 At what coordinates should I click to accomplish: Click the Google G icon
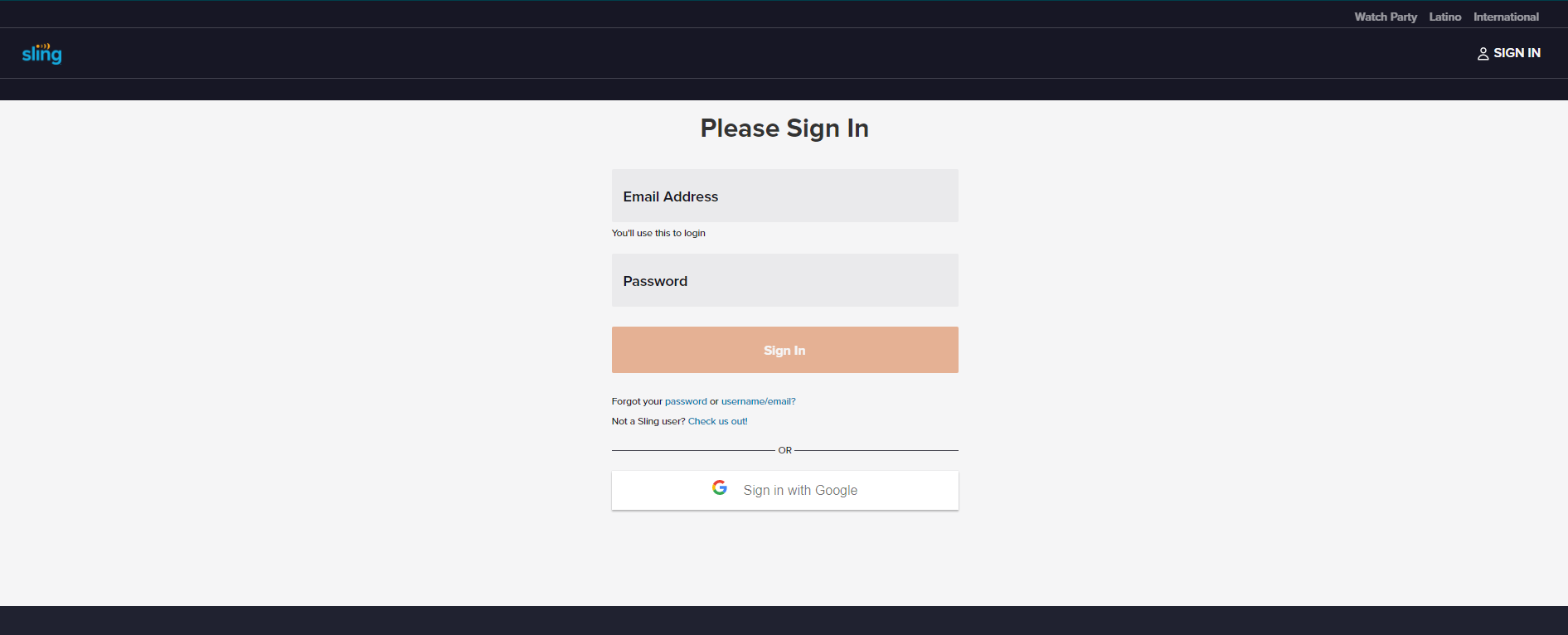click(x=720, y=488)
